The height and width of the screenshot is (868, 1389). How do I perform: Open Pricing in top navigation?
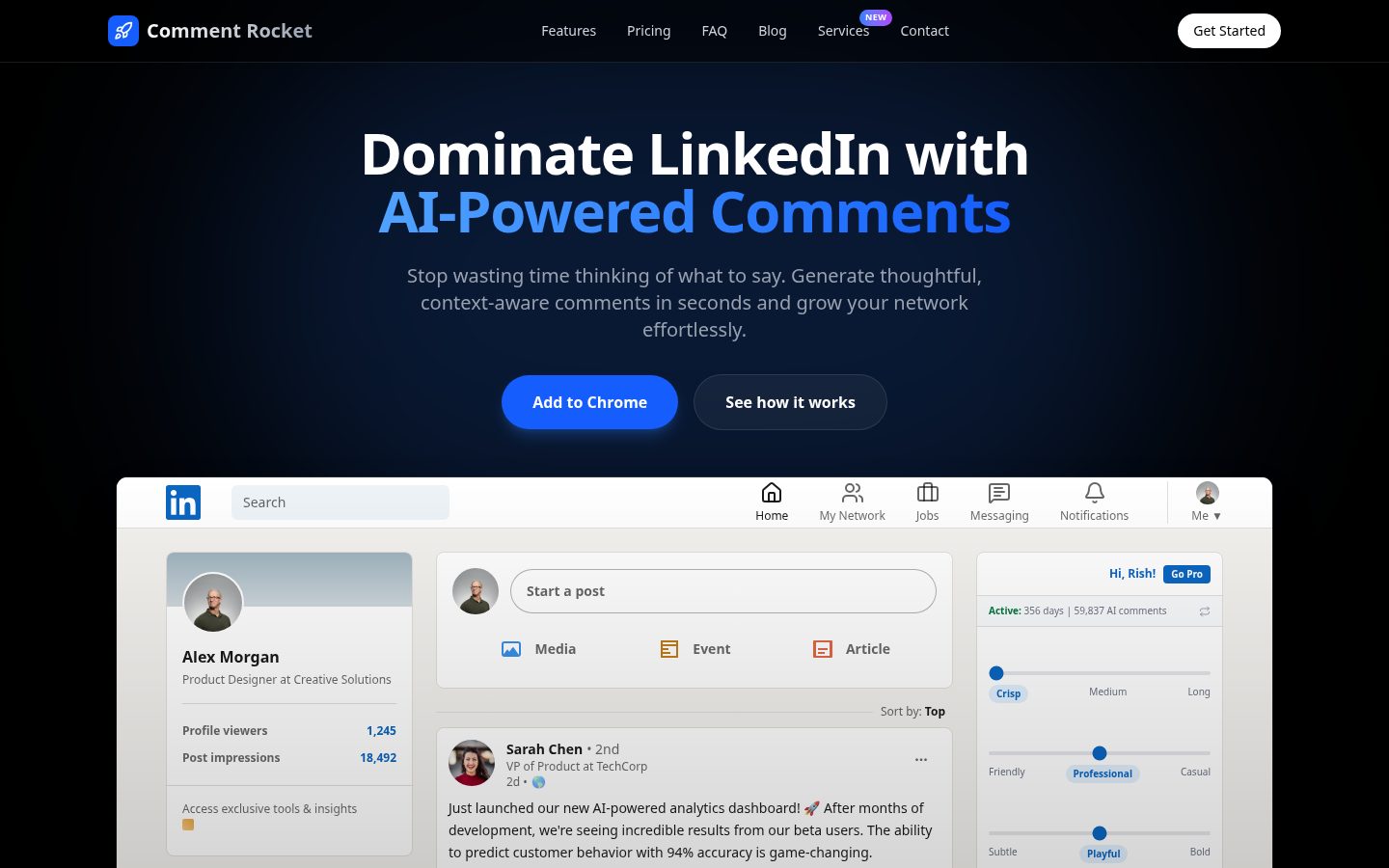648,31
